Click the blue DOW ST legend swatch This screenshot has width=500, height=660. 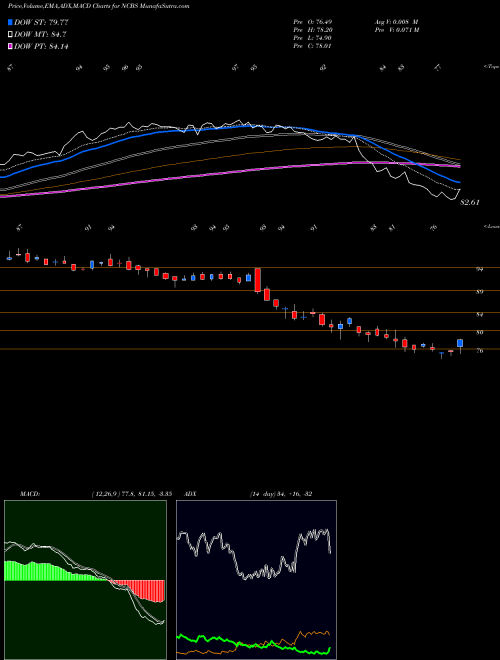pos(10,22)
